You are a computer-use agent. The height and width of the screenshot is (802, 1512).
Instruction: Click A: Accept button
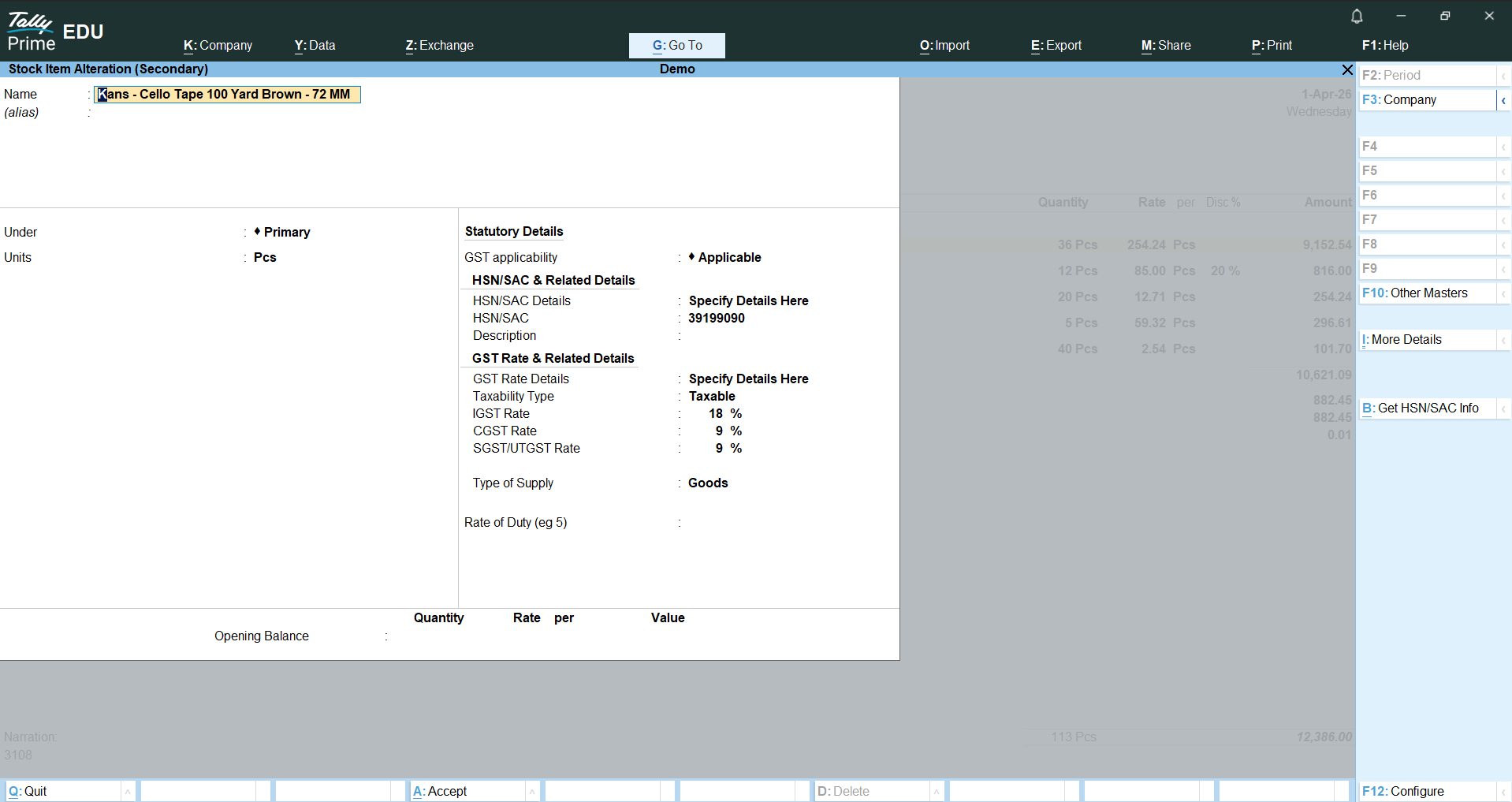[x=467, y=791]
